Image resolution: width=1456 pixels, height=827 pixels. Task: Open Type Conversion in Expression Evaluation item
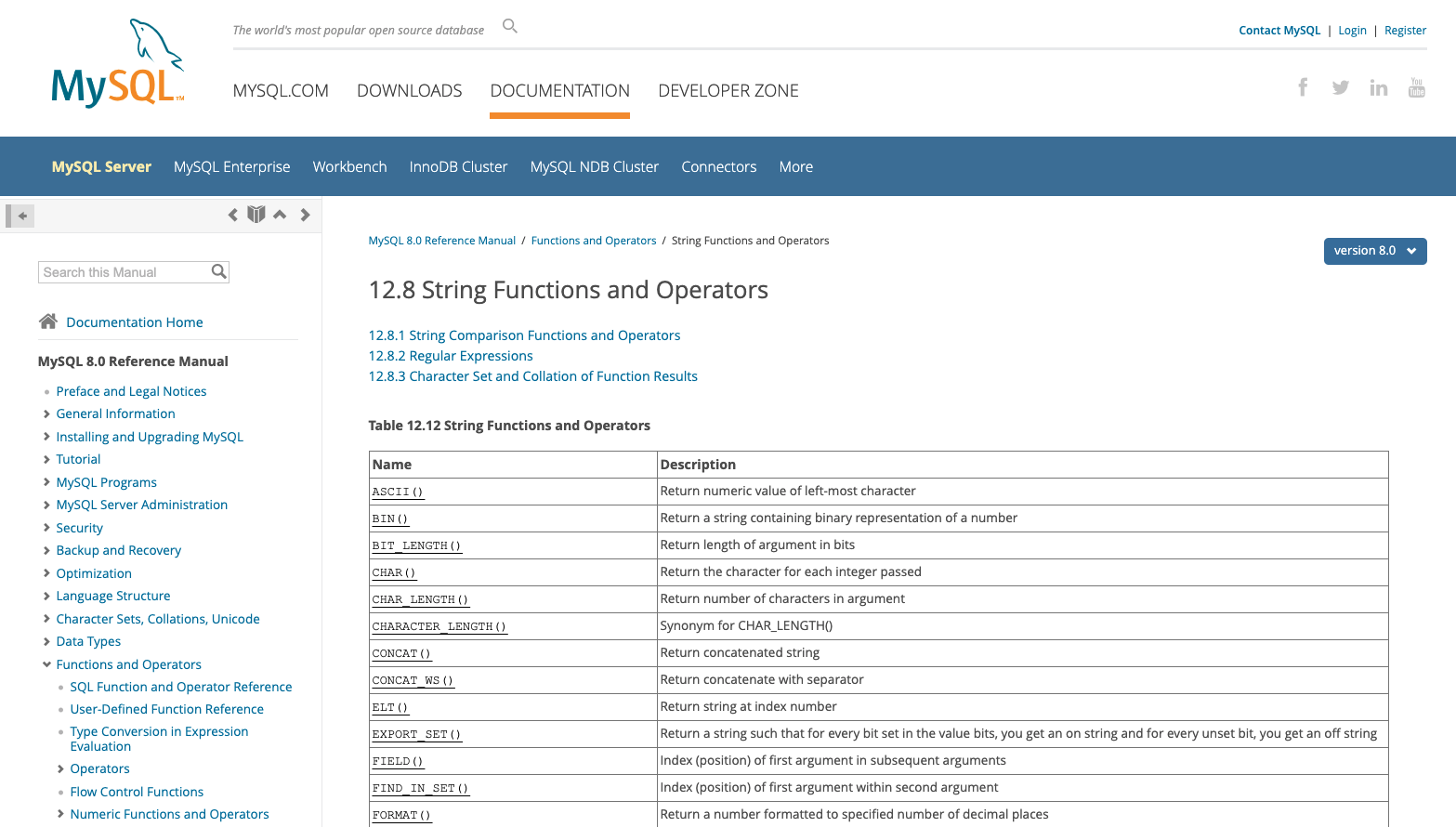(x=159, y=739)
